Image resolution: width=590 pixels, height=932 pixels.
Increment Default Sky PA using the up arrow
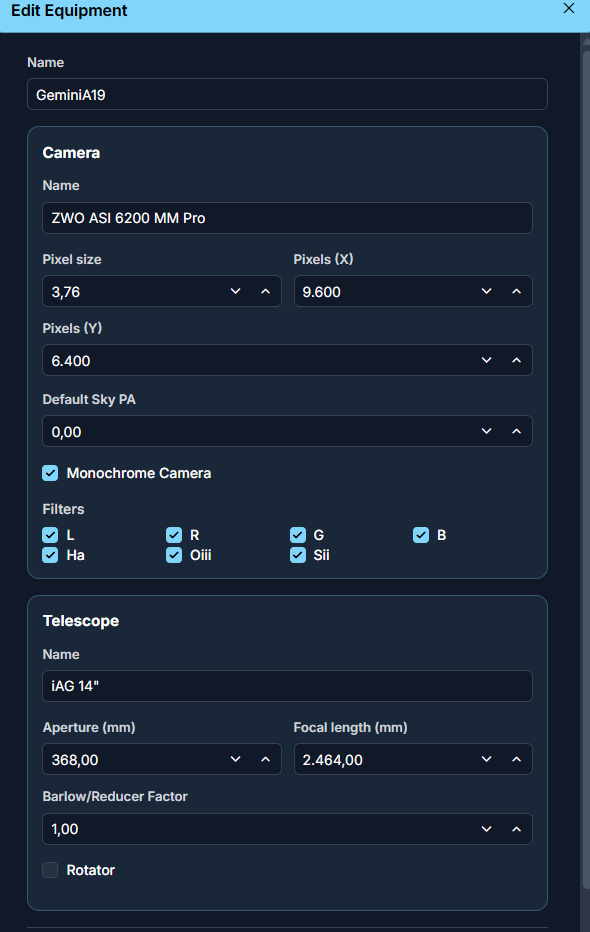[517, 431]
